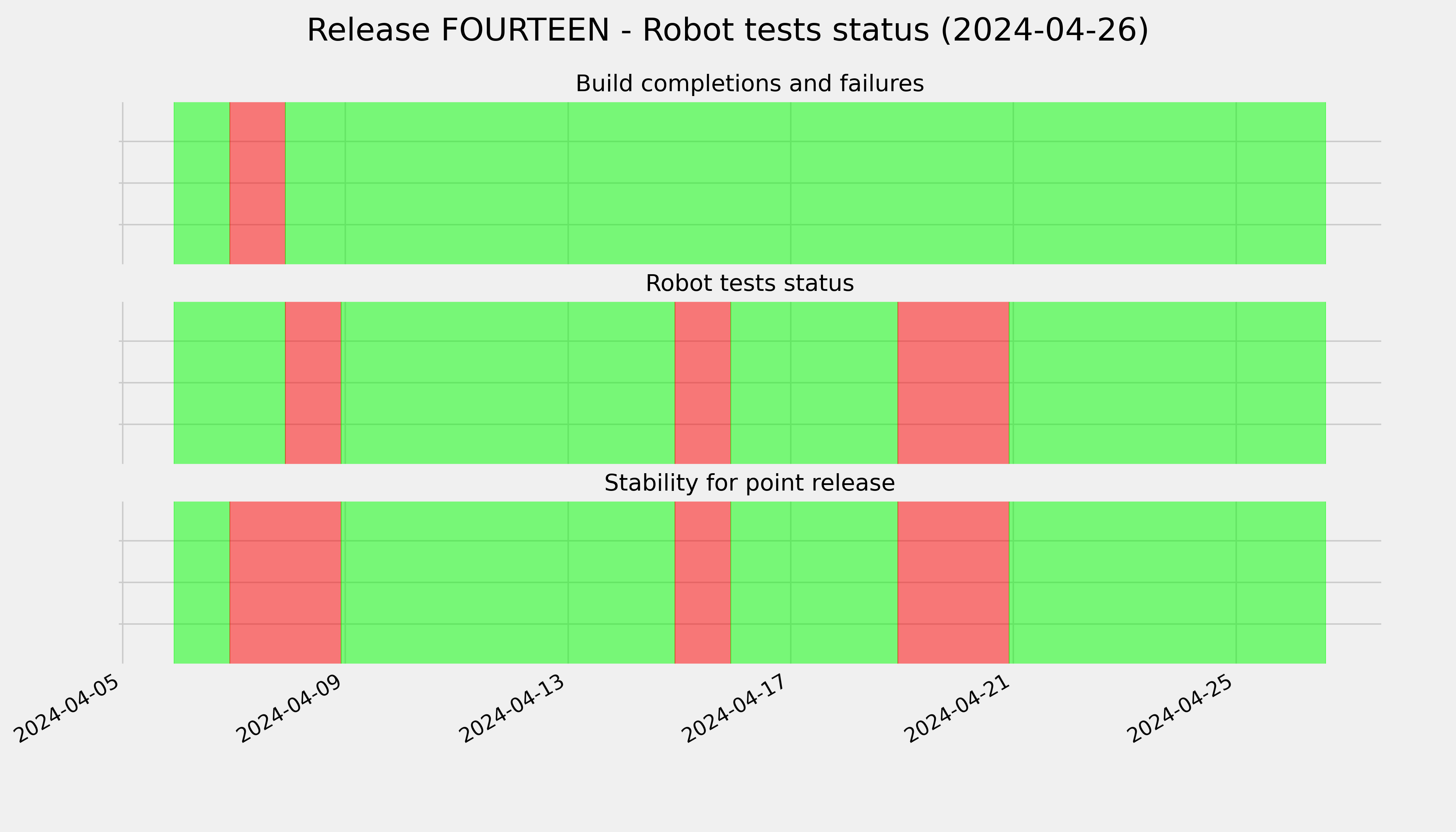Screen dimensions: 1456x832
Task: Click the narrow middle red band in Stability chart
Action: click(x=703, y=582)
